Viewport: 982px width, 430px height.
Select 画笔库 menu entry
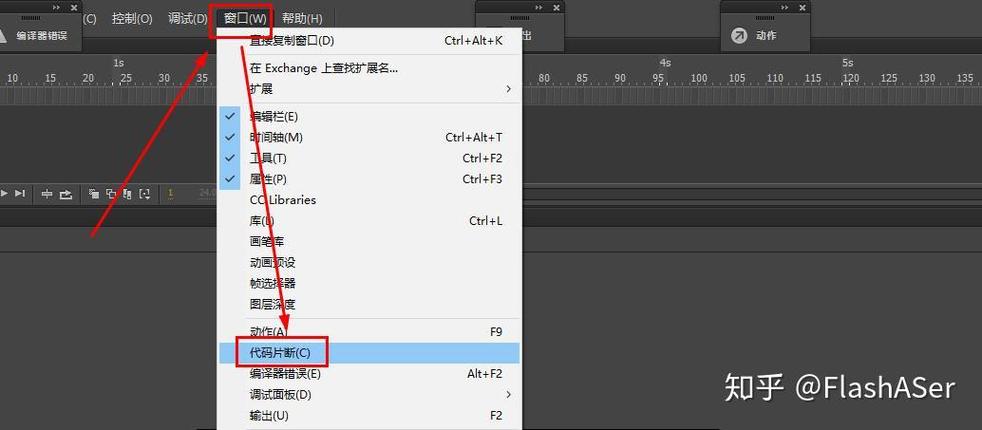click(369, 242)
